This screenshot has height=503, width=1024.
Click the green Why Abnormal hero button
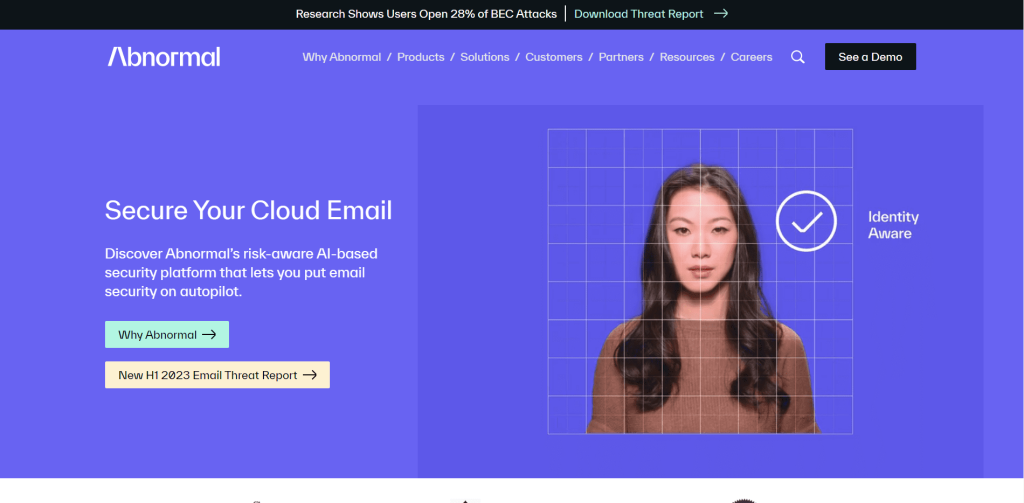tap(166, 335)
